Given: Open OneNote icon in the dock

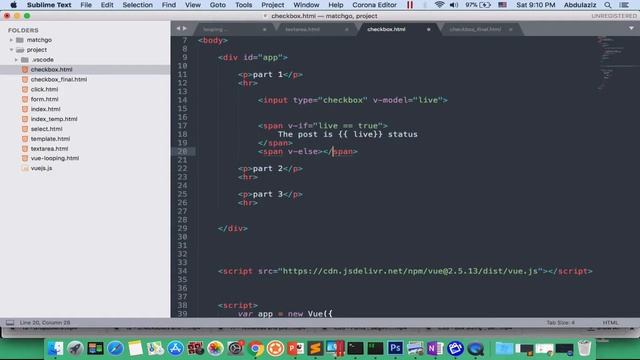Looking at the screenshot, I should click(435, 348).
